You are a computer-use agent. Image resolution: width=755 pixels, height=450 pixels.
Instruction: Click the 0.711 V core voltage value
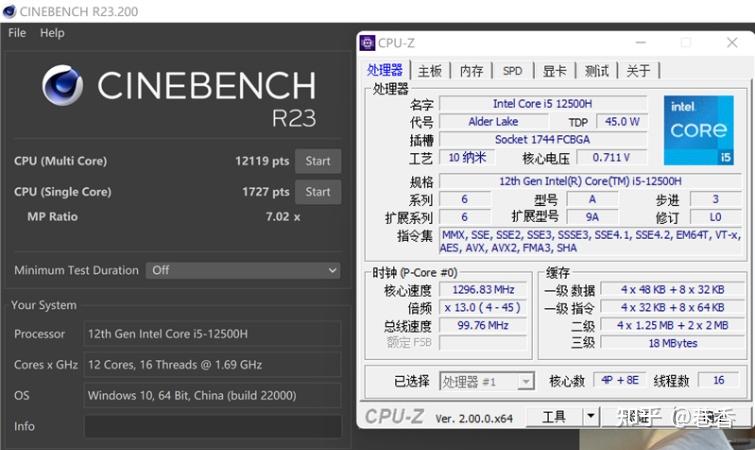(x=611, y=158)
